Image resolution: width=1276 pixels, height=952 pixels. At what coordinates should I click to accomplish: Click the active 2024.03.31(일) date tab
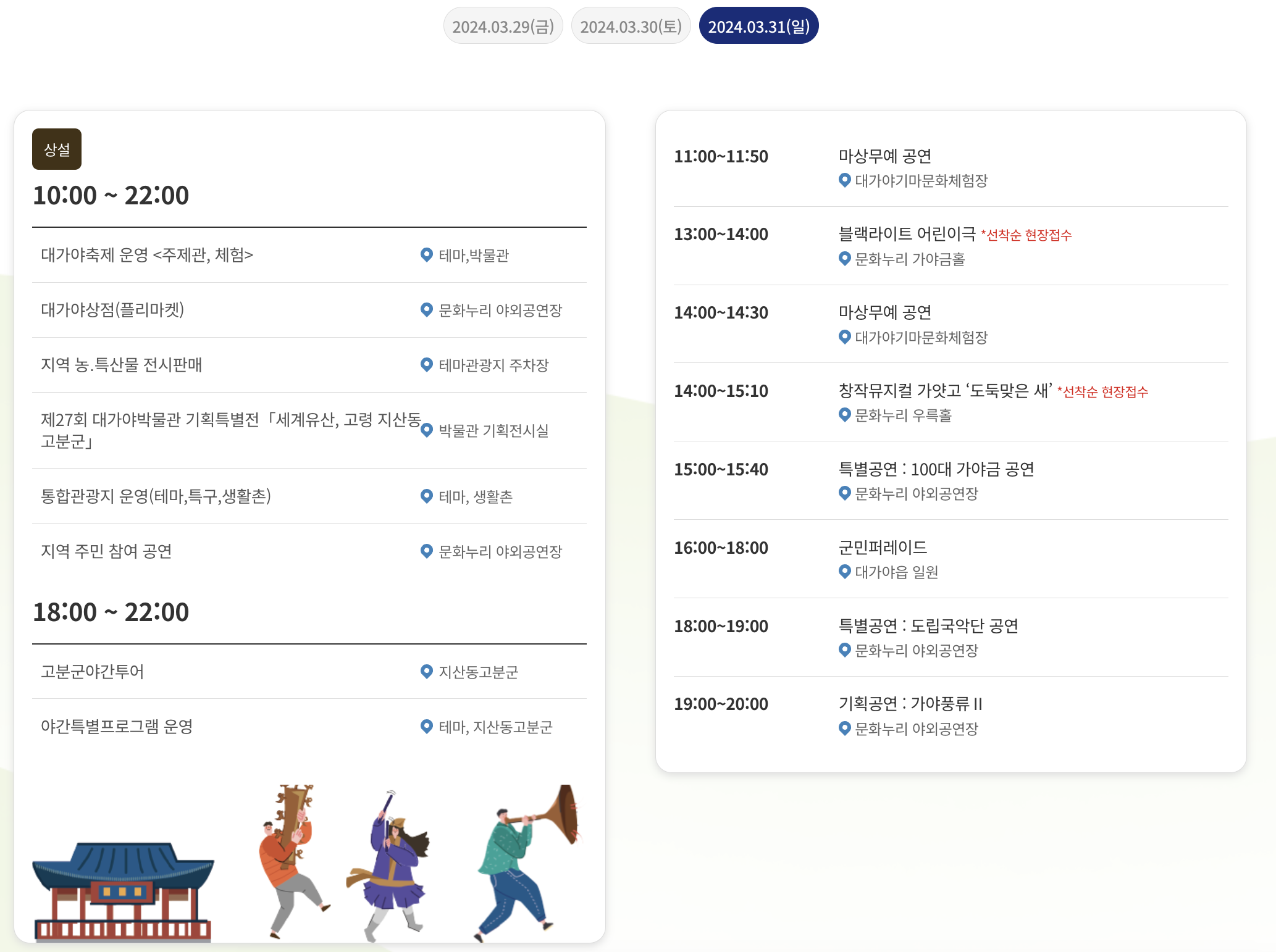(758, 27)
